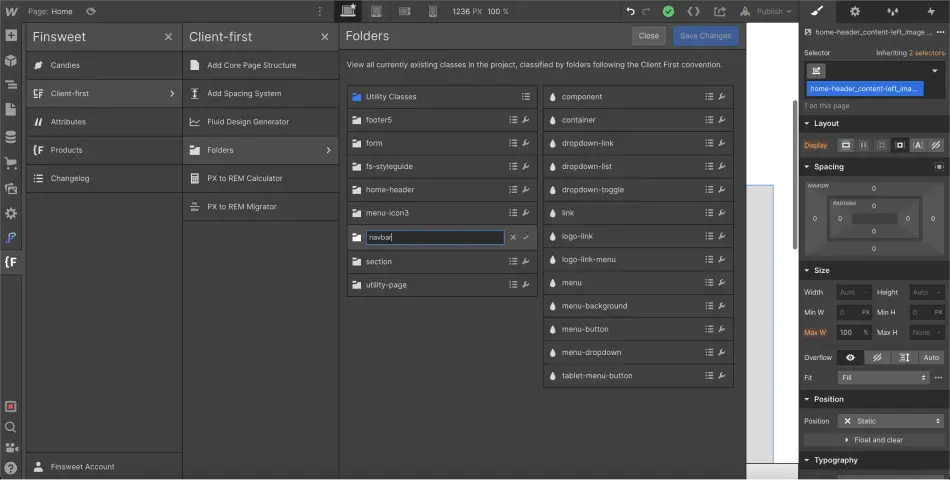Open the Assets panel icon
The image size is (950, 480).
click(x=11, y=188)
